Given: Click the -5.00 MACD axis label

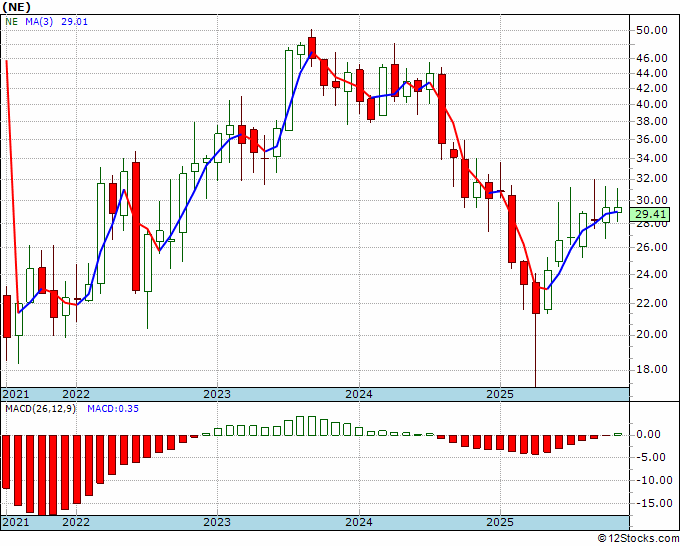Looking at the screenshot, I should pyautogui.click(x=653, y=457).
